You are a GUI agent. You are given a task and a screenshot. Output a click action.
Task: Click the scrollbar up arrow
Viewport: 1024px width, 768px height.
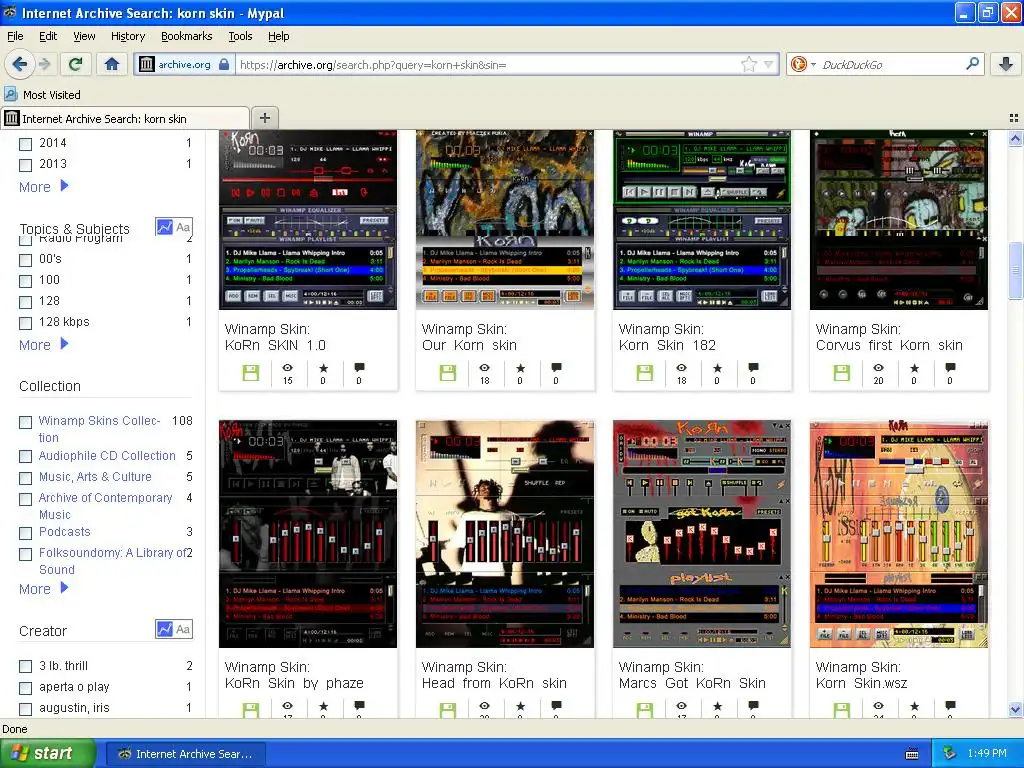1015,138
